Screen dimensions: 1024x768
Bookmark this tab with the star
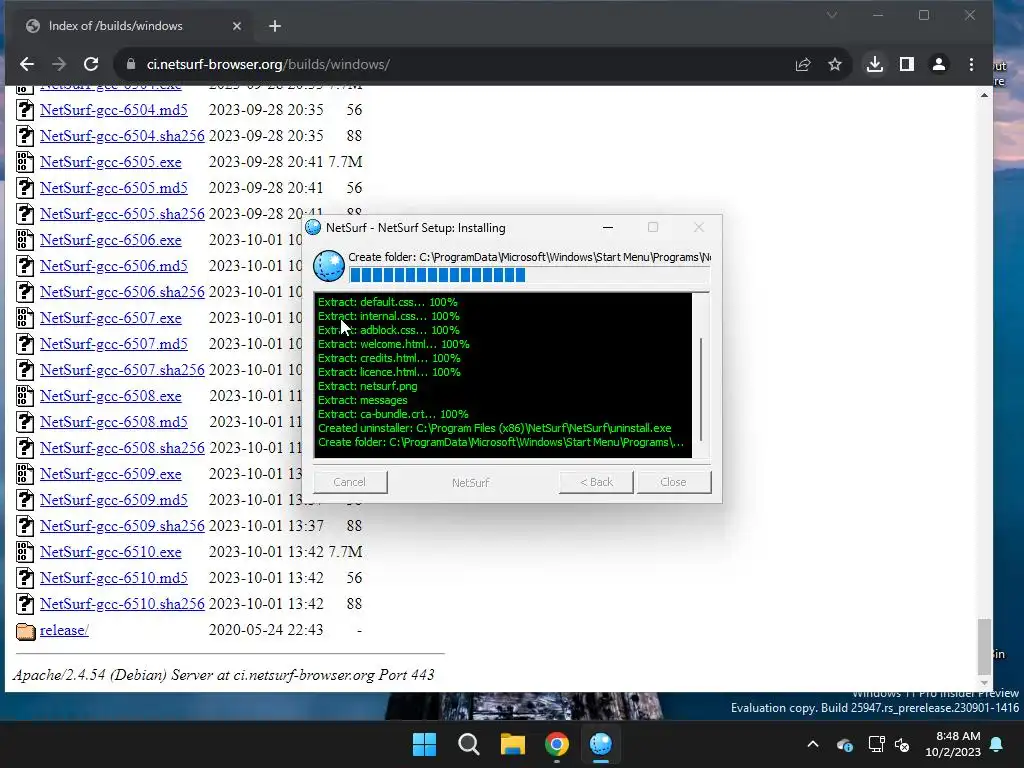[x=835, y=64]
